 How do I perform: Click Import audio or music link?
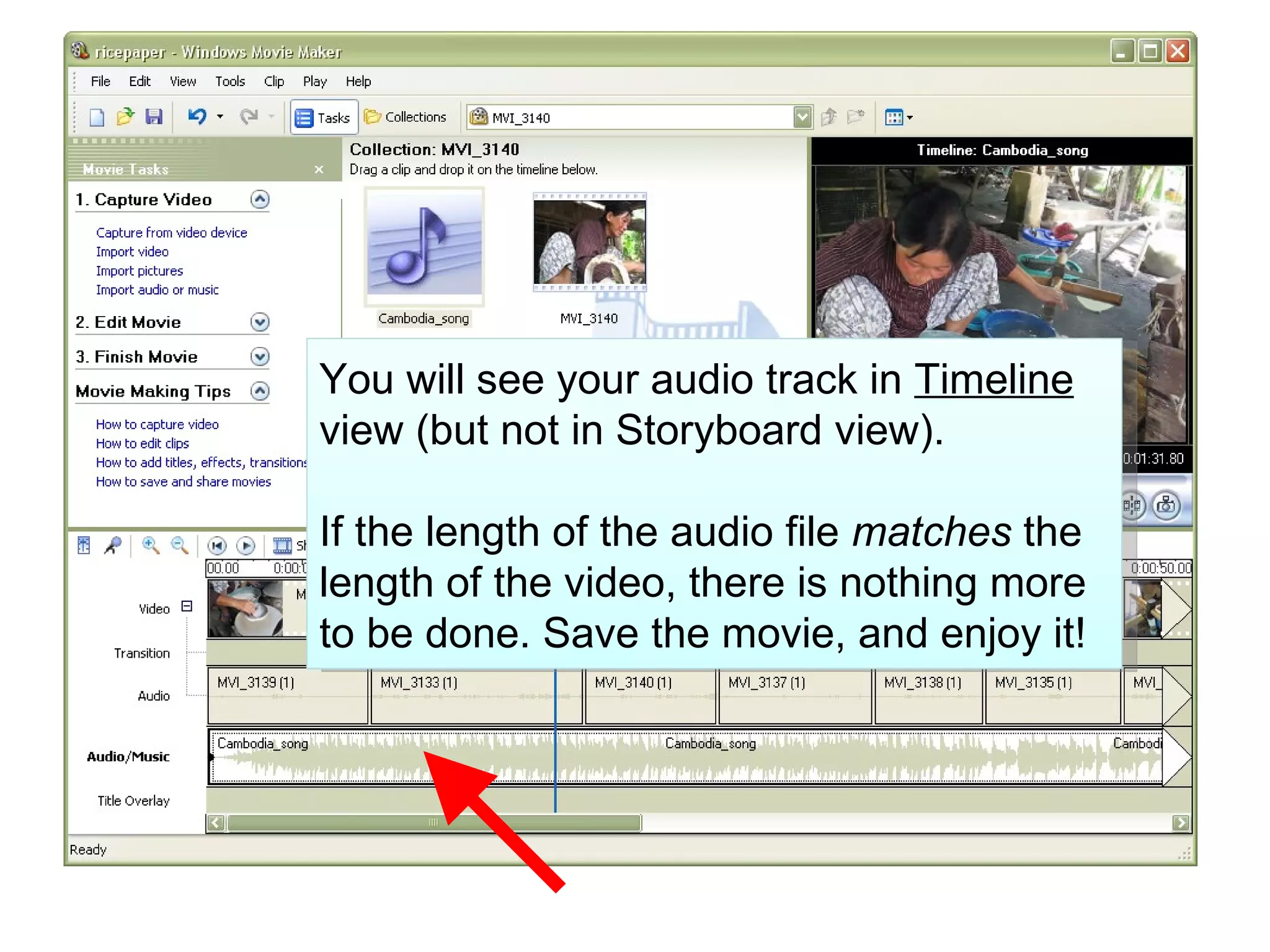tap(158, 289)
